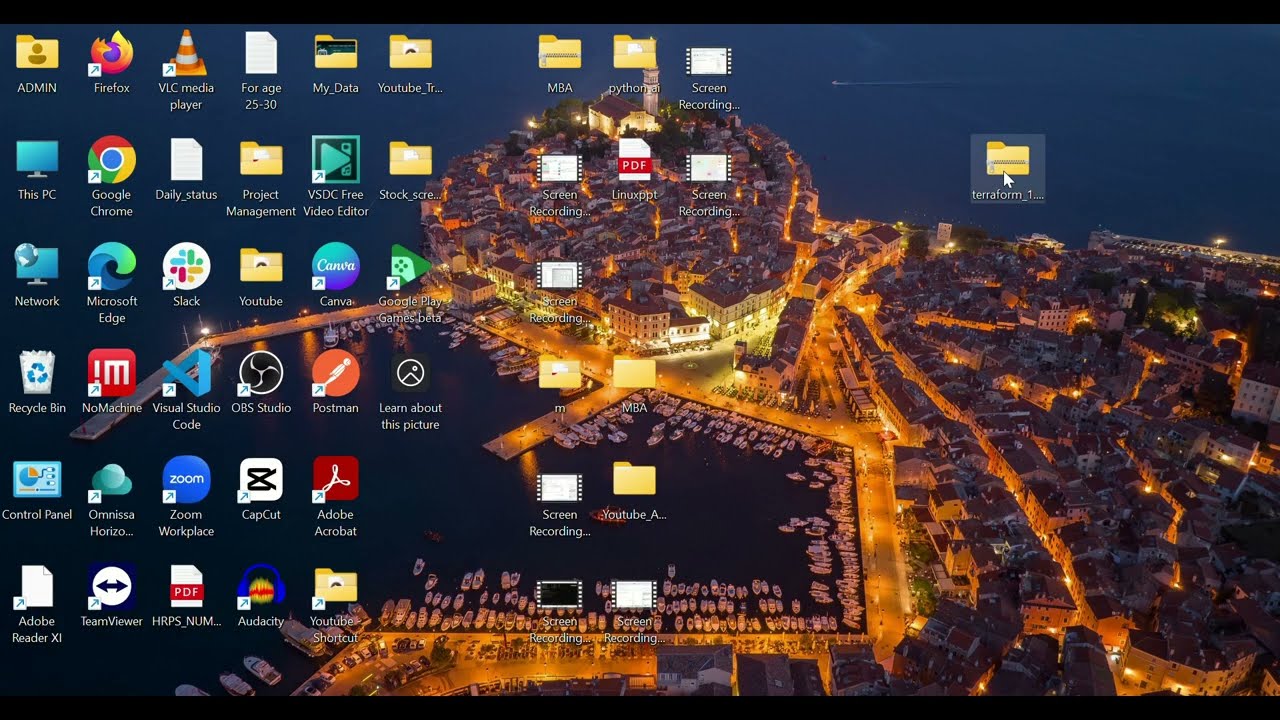Select the Omnissa Horizon shortcut
This screenshot has width=1280, height=720.
click(111, 498)
